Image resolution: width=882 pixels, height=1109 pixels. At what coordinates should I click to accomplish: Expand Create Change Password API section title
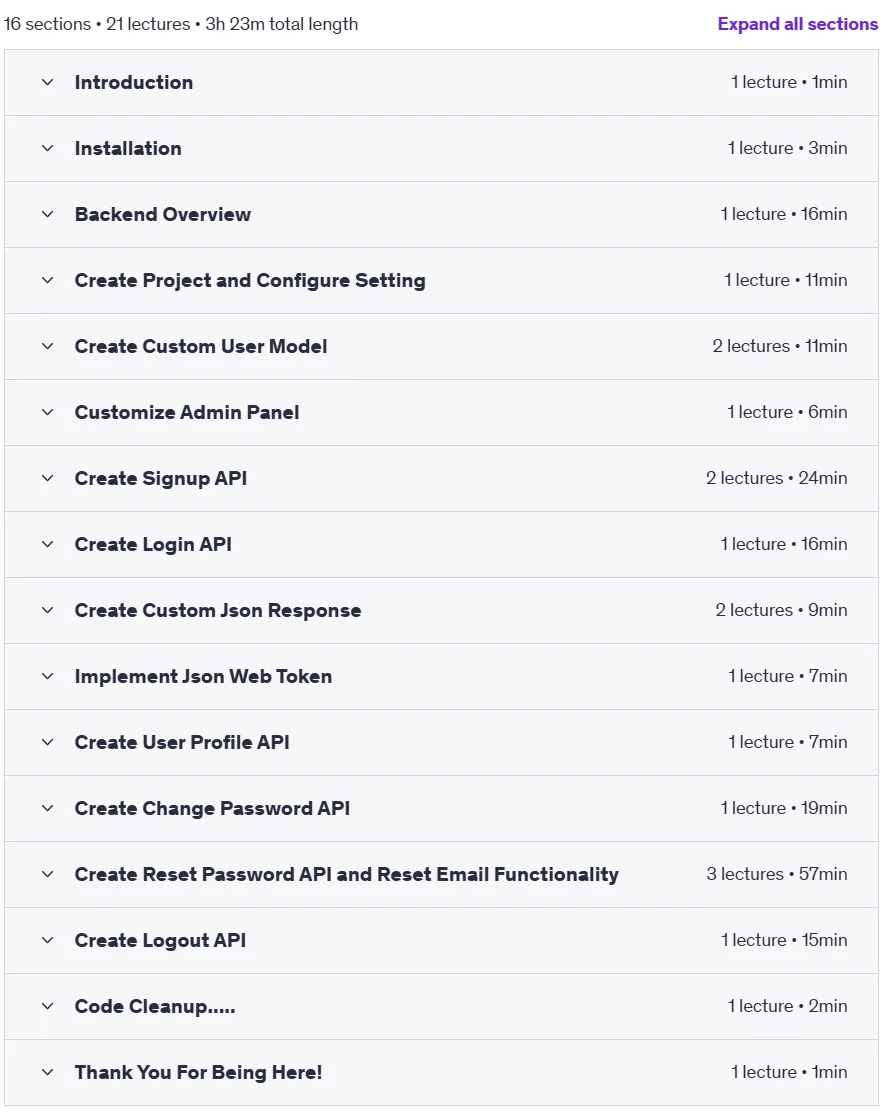pyautogui.click(x=212, y=808)
